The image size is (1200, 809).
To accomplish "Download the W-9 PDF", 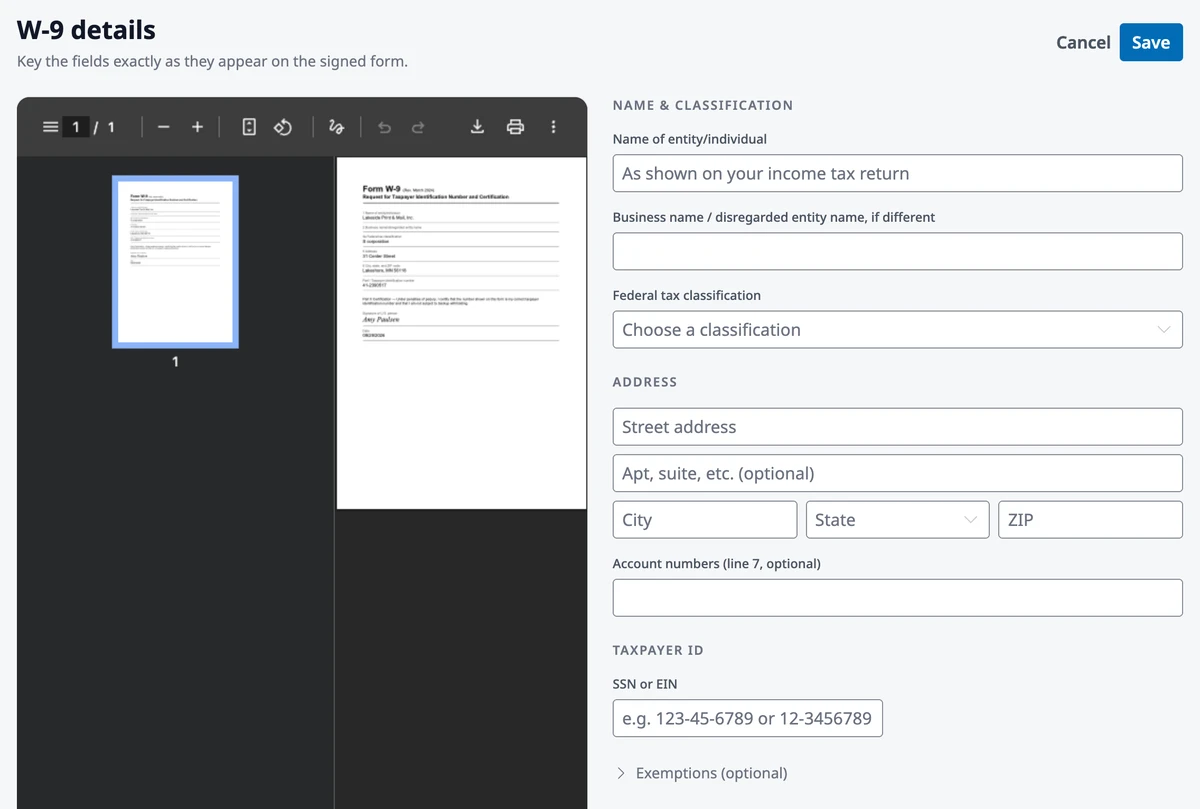I will (x=478, y=127).
